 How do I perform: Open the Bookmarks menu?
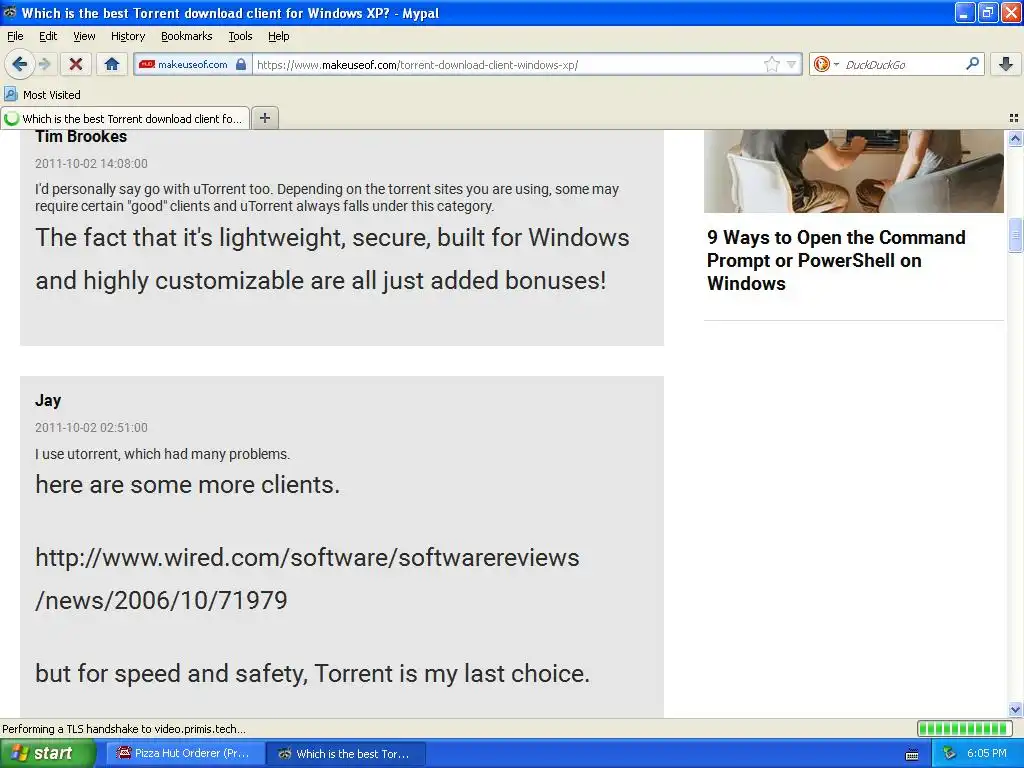[x=187, y=36]
